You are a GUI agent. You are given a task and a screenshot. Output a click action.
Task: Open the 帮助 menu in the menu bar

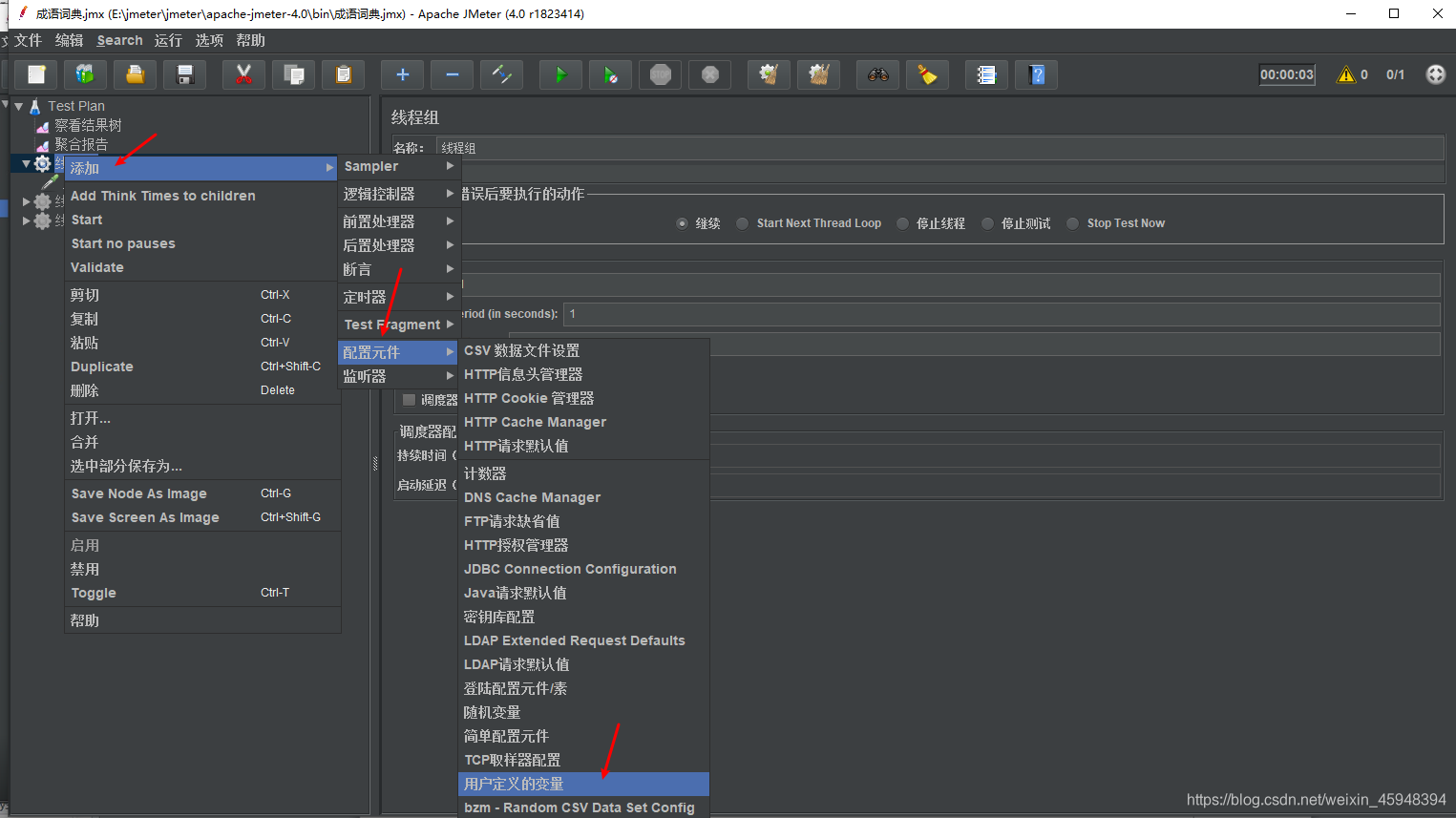[250, 40]
